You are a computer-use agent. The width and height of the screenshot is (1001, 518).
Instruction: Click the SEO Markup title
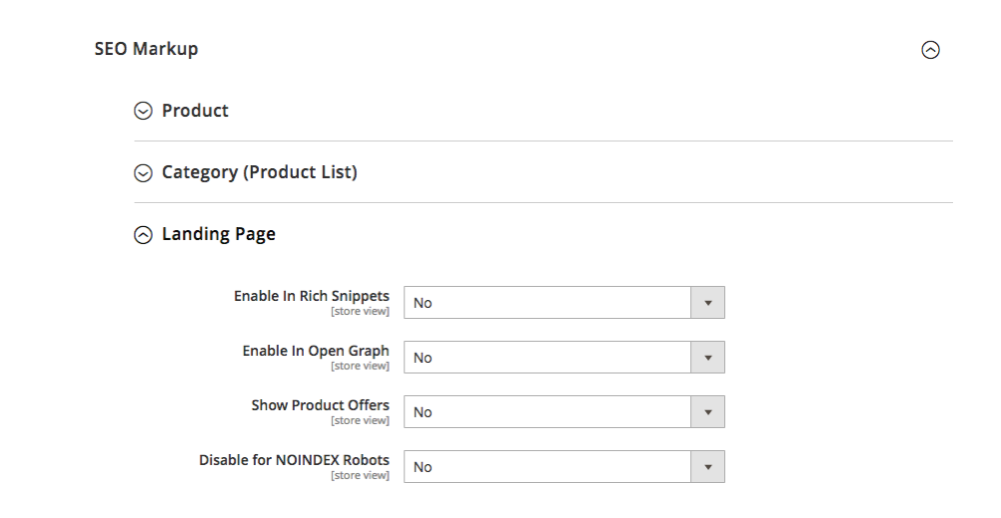tap(146, 49)
